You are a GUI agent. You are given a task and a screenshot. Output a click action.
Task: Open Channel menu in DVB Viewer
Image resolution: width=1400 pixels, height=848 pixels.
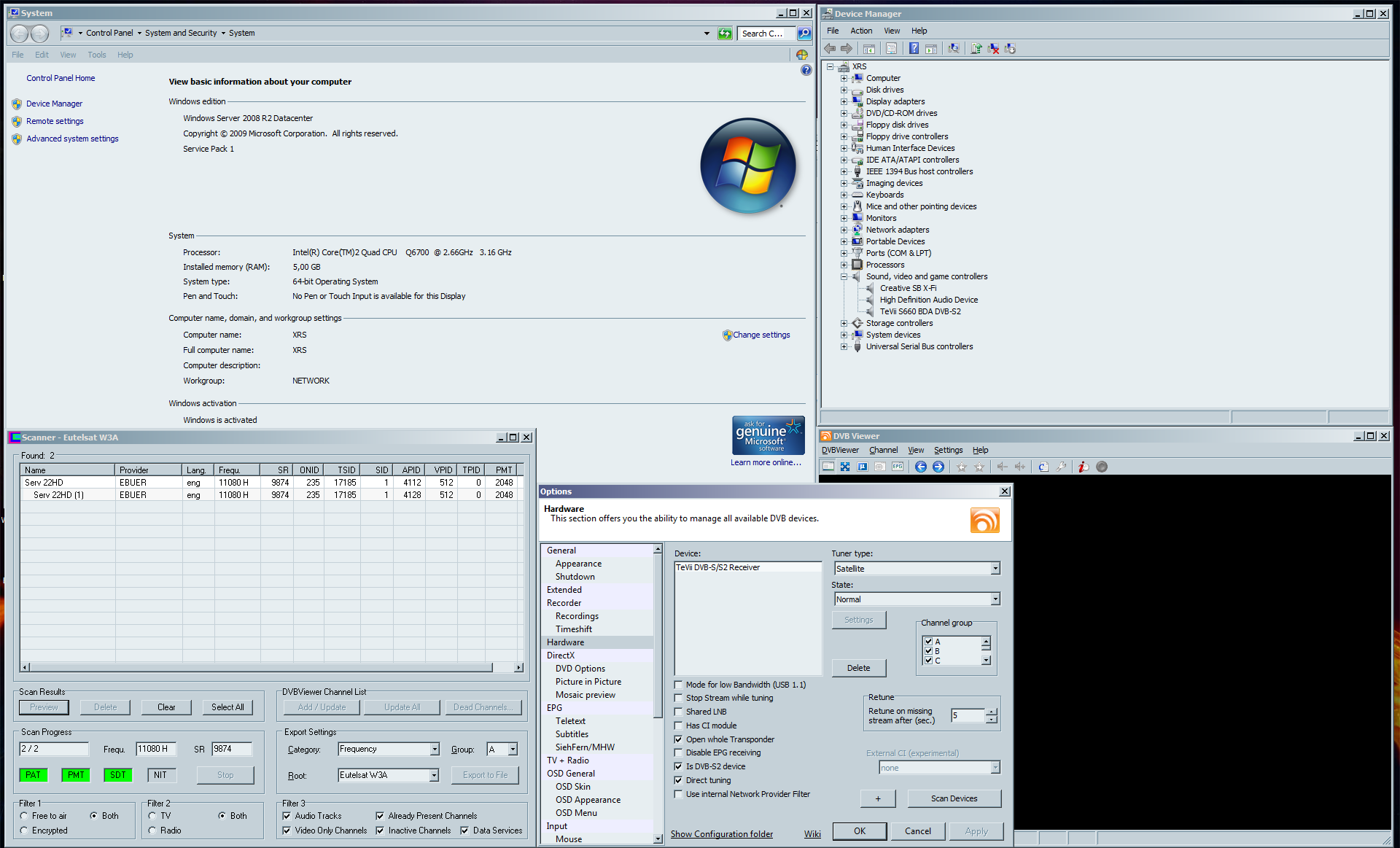[883, 451]
